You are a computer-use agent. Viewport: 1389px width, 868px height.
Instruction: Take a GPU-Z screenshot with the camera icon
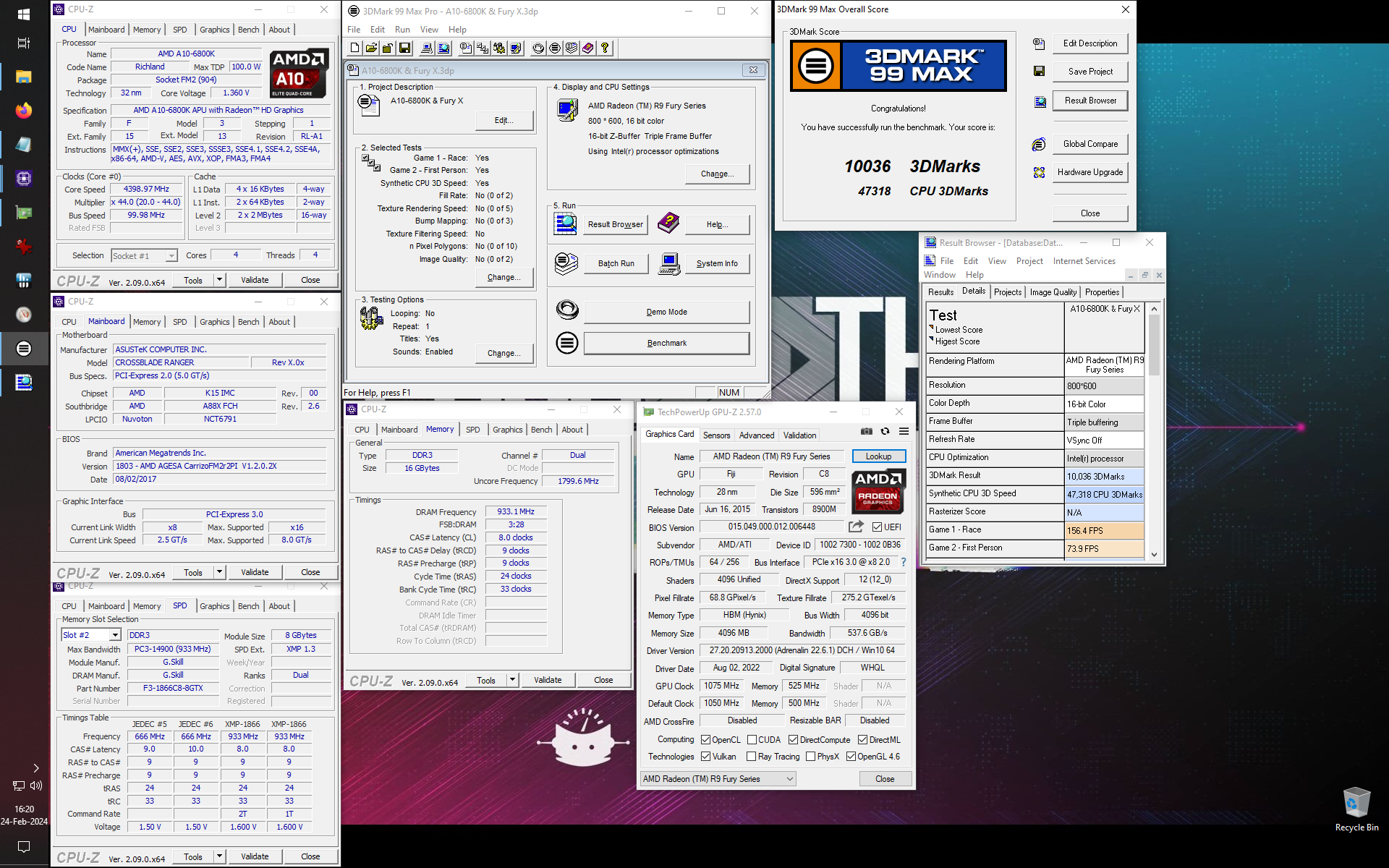coord(866,431)
